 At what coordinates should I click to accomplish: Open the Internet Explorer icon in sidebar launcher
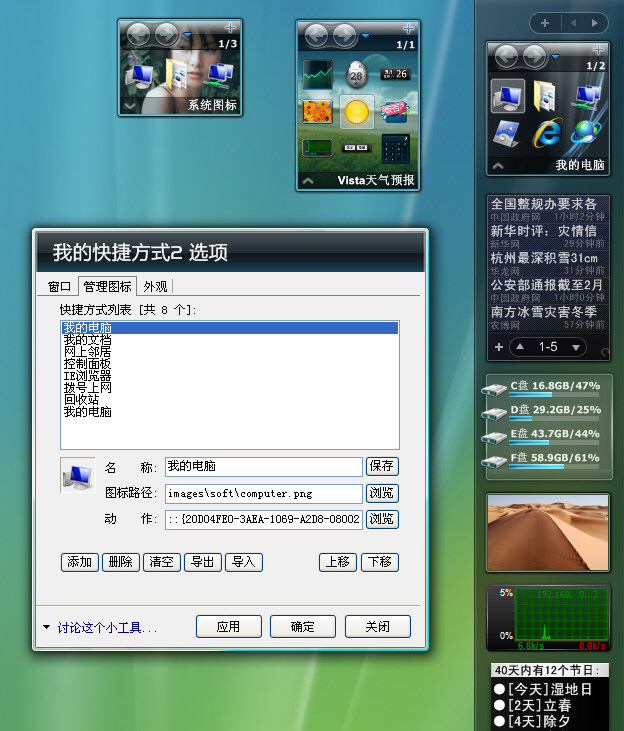click(x=547, y=131)
